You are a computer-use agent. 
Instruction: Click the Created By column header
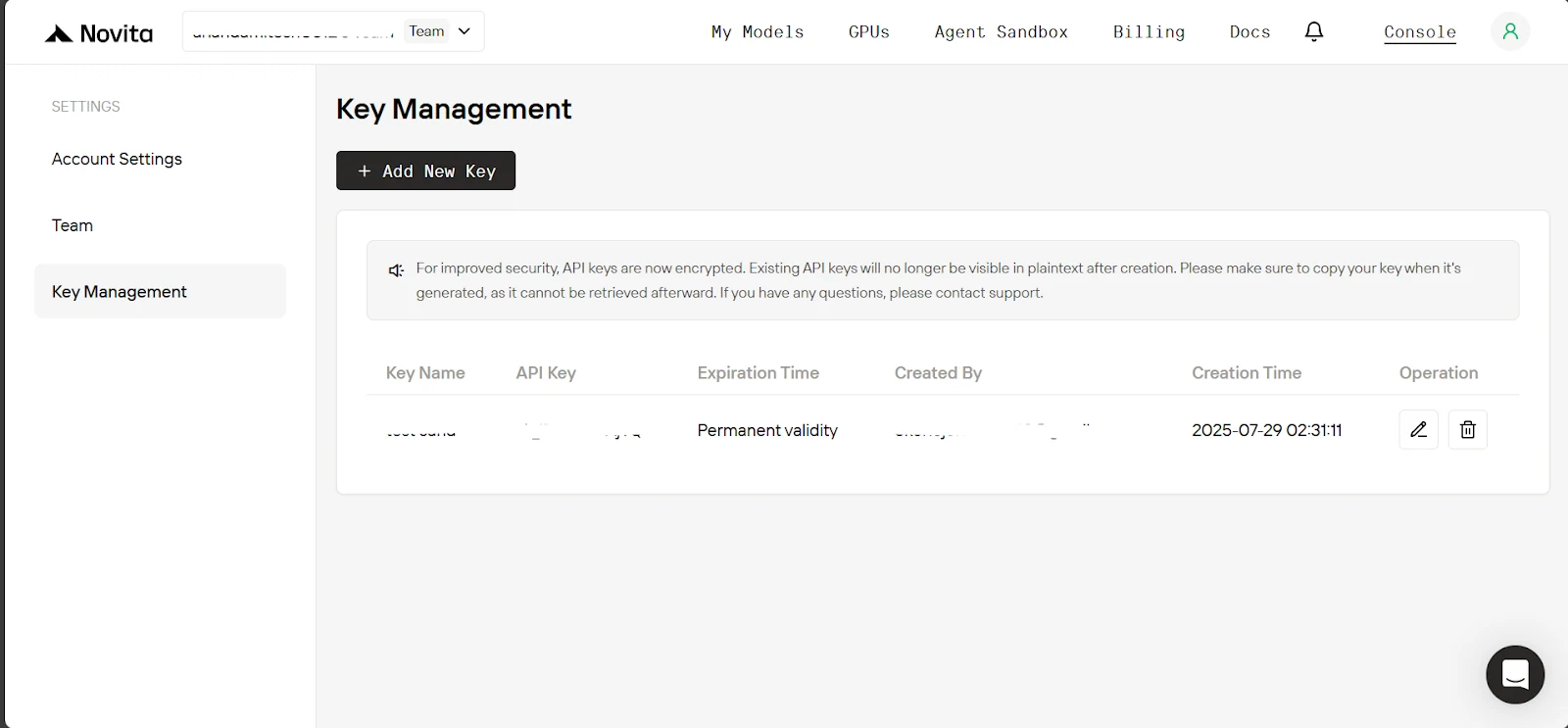tap(938, 372)
